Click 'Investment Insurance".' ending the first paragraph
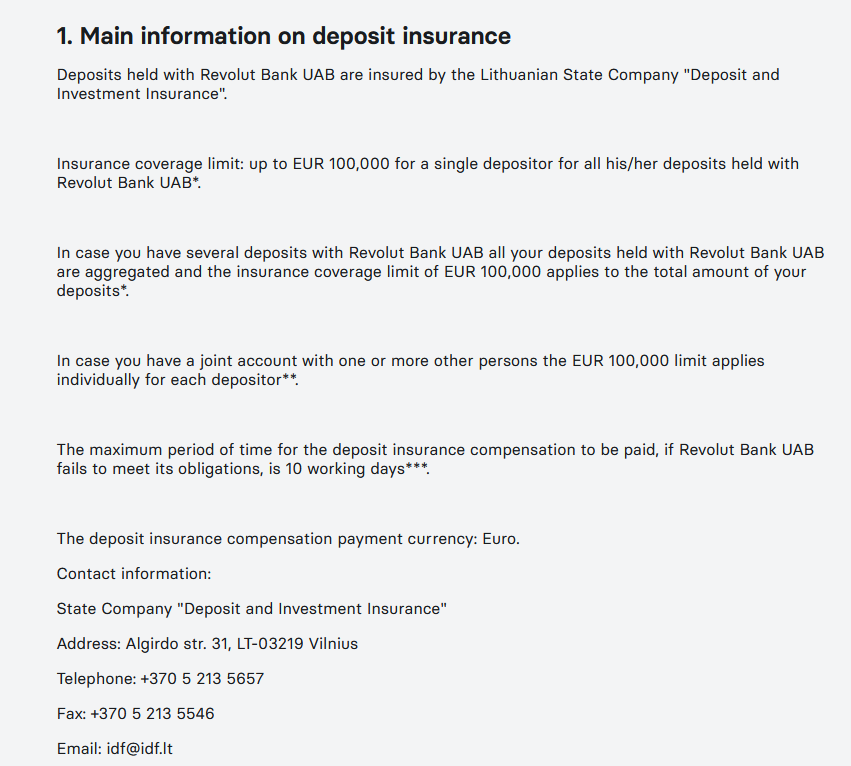The width and height of the screenshot is (851, 766). coord(142,93)
